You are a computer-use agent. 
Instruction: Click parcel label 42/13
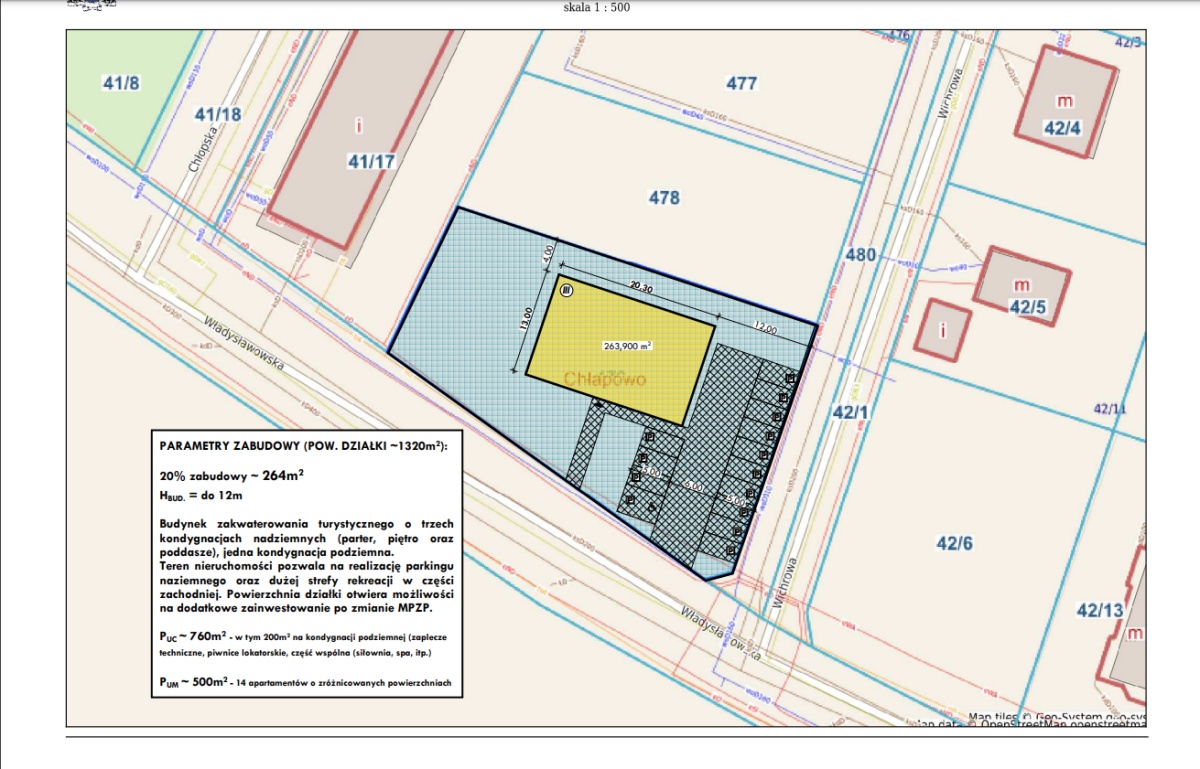[x=1100, y=610]
